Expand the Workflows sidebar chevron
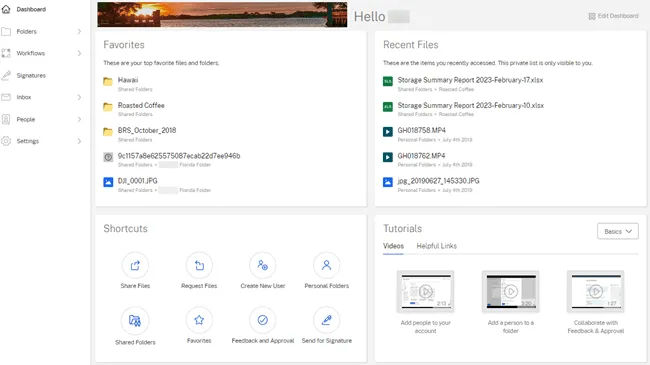The width and height of the screenshot is (650, 365). point(79,53)
